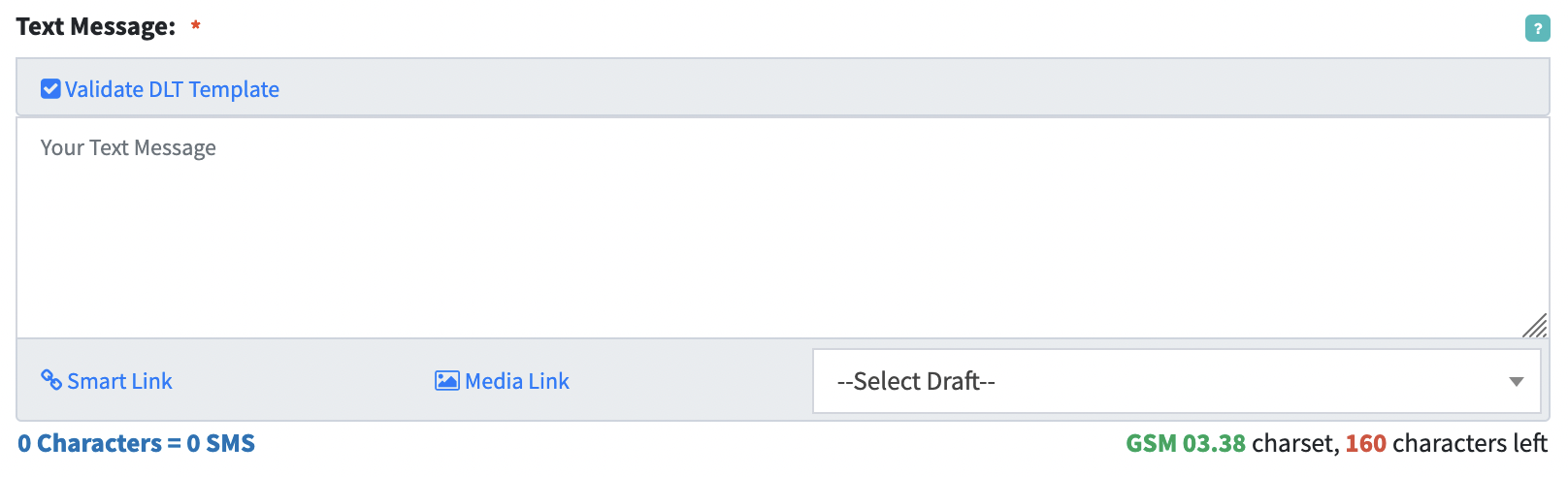Click the Select Draft dropdown arrow

tap(1517, 382)
